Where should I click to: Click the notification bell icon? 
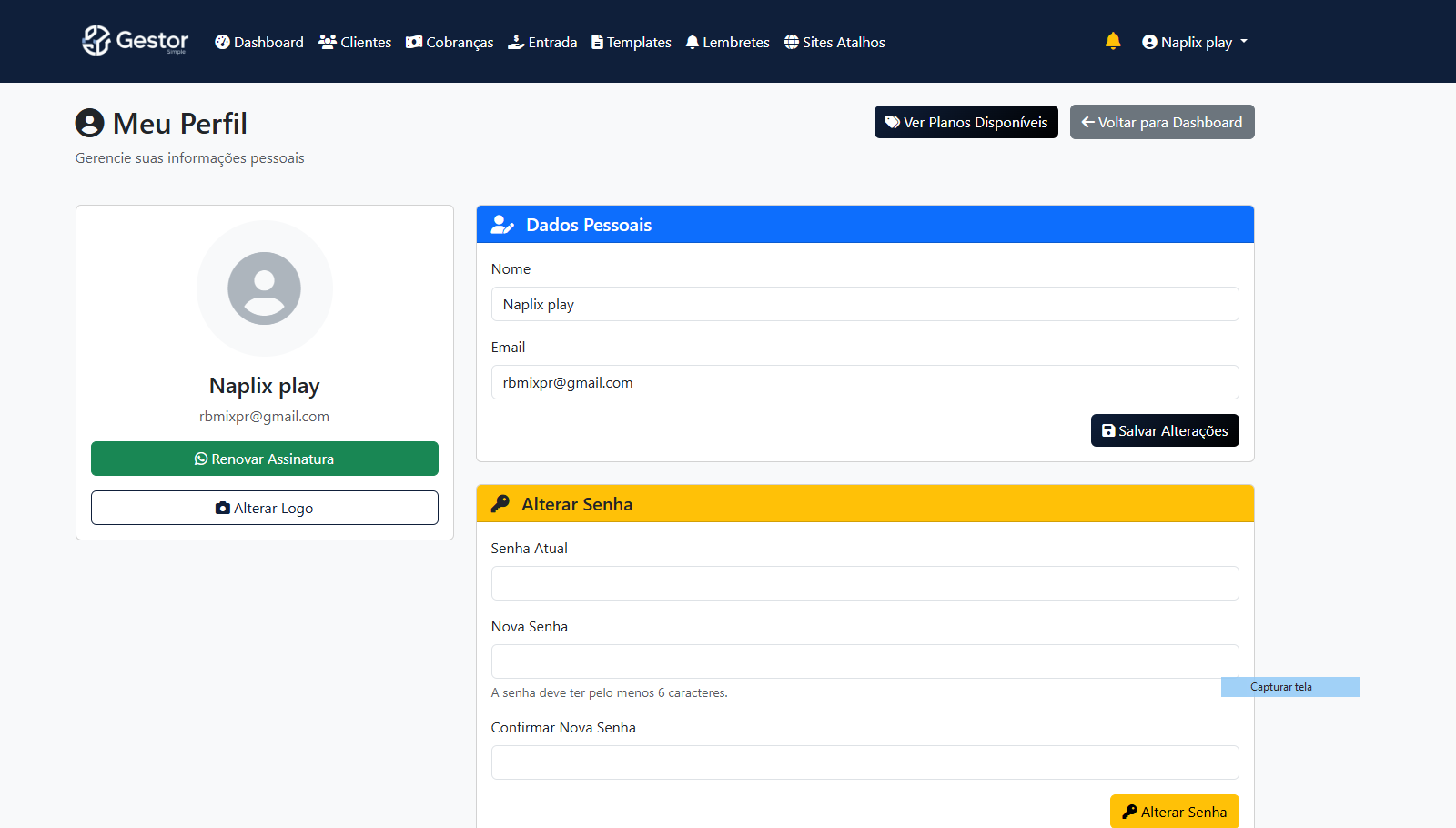click(x=1112, y=41)
